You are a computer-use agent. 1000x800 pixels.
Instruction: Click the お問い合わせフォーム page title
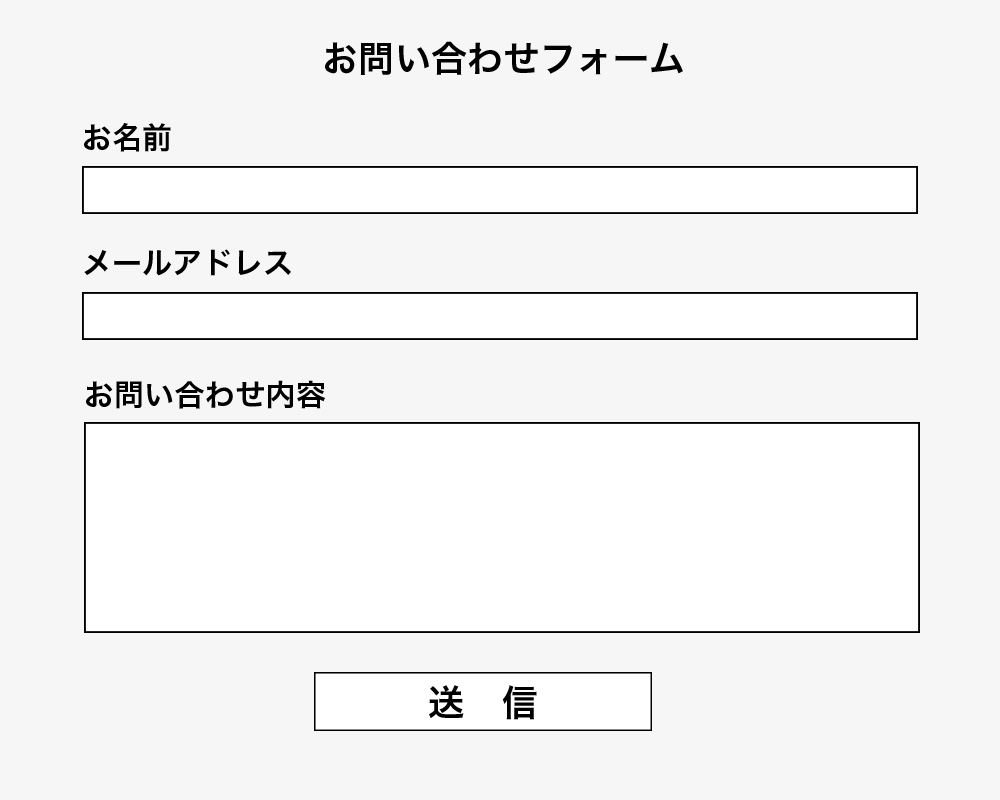(500, 59)
